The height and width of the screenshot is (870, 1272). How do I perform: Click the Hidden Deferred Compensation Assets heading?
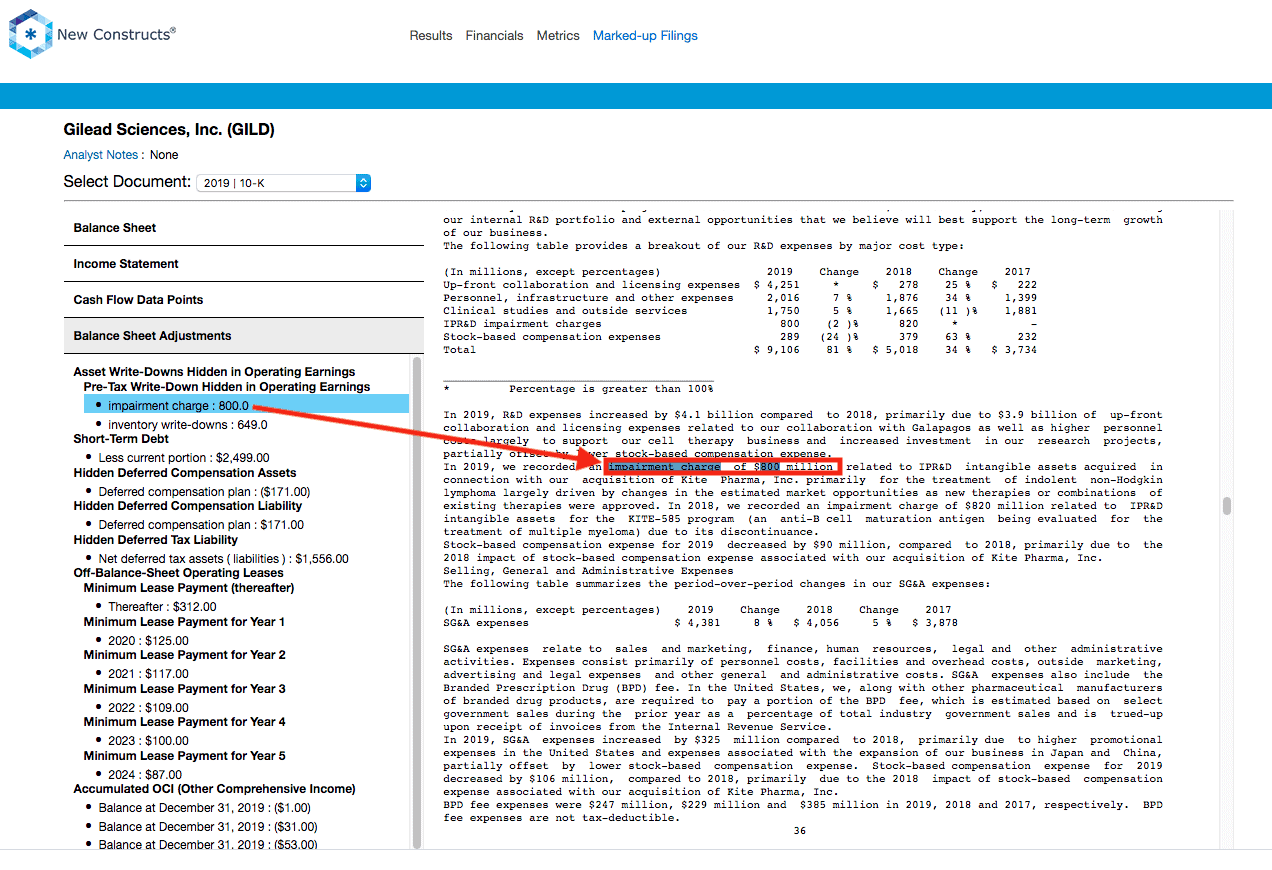pos(185,473)
